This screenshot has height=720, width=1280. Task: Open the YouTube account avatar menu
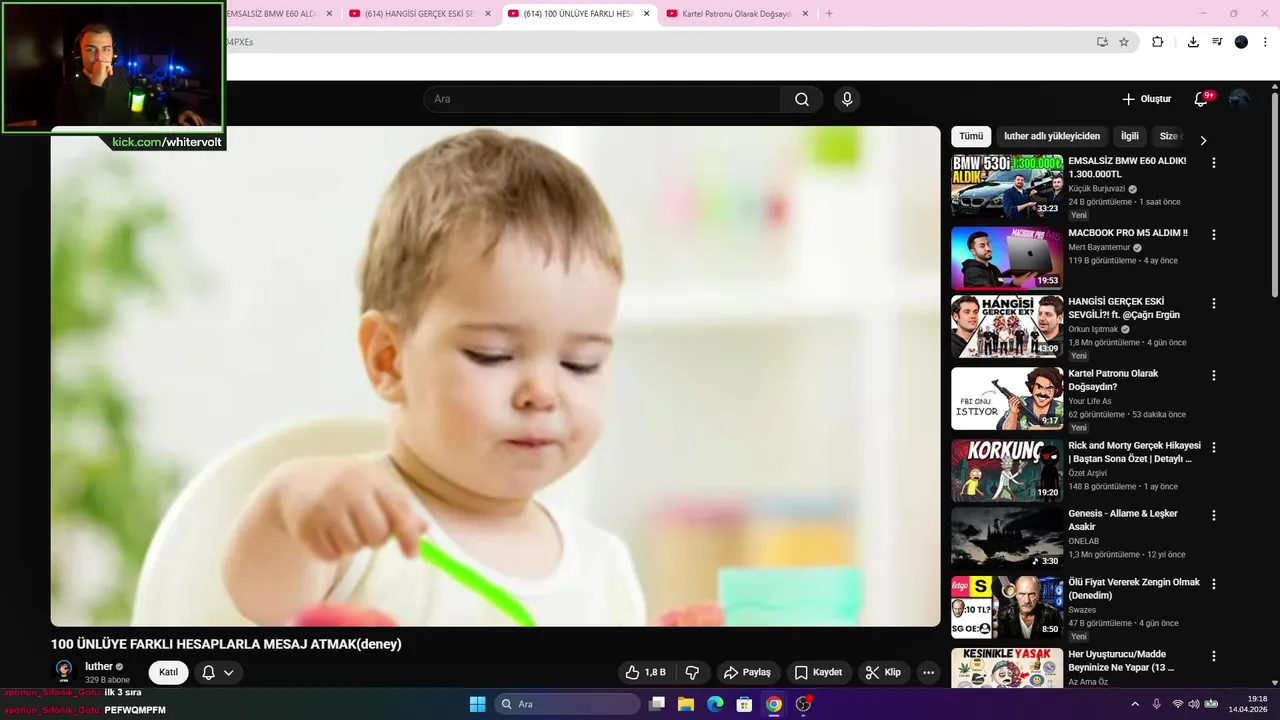(1239, 99)
